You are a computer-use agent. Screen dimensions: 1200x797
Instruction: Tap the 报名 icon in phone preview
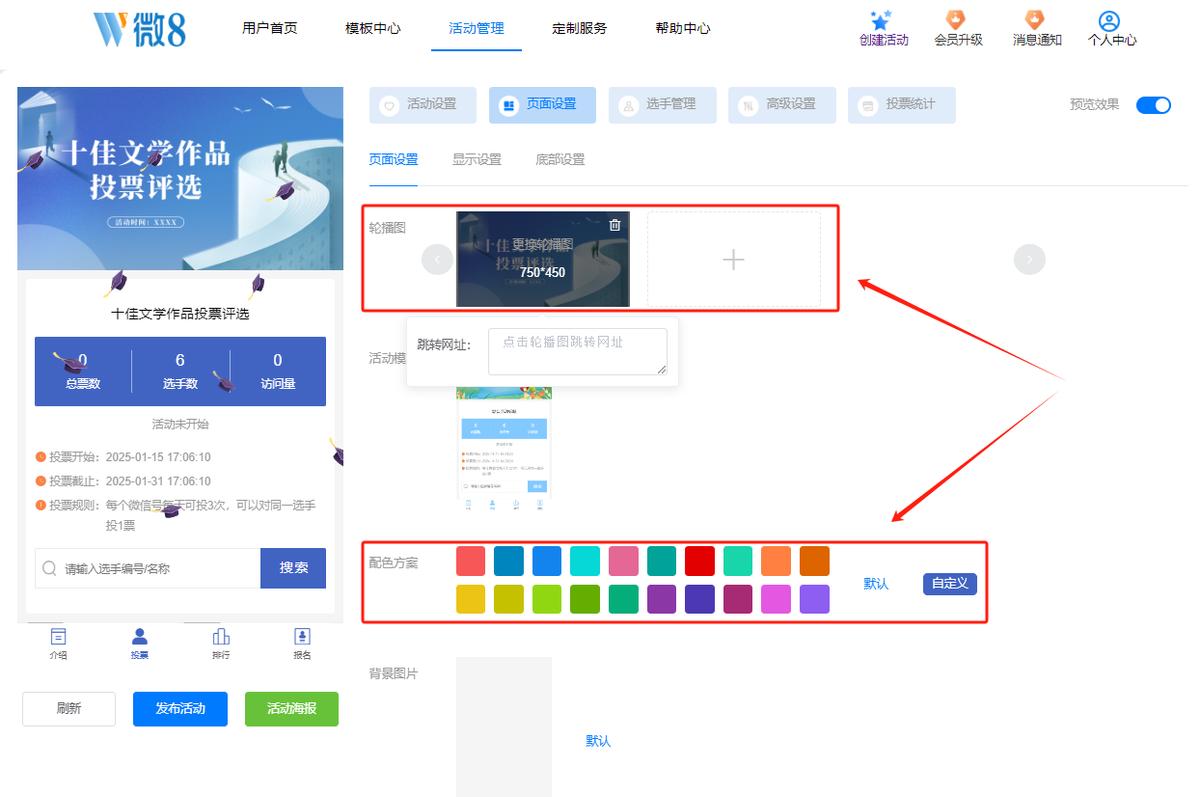point(302,636)
